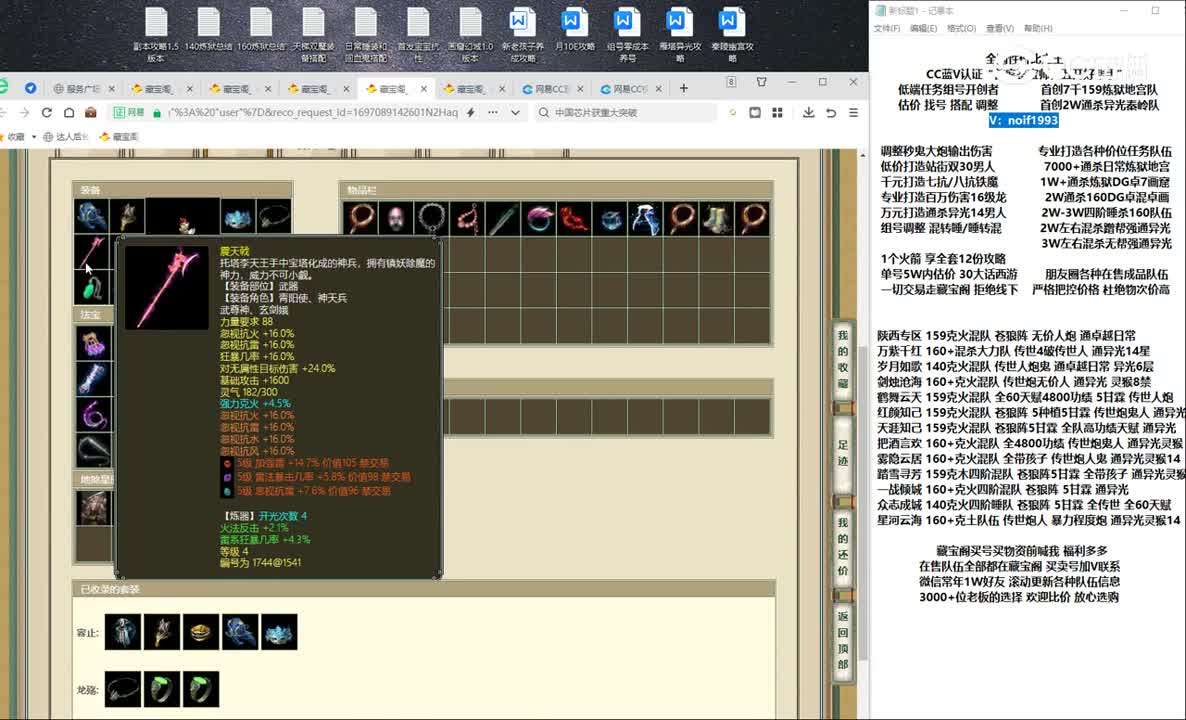
Task: Click the 足迹 side button
Action: 843,452
